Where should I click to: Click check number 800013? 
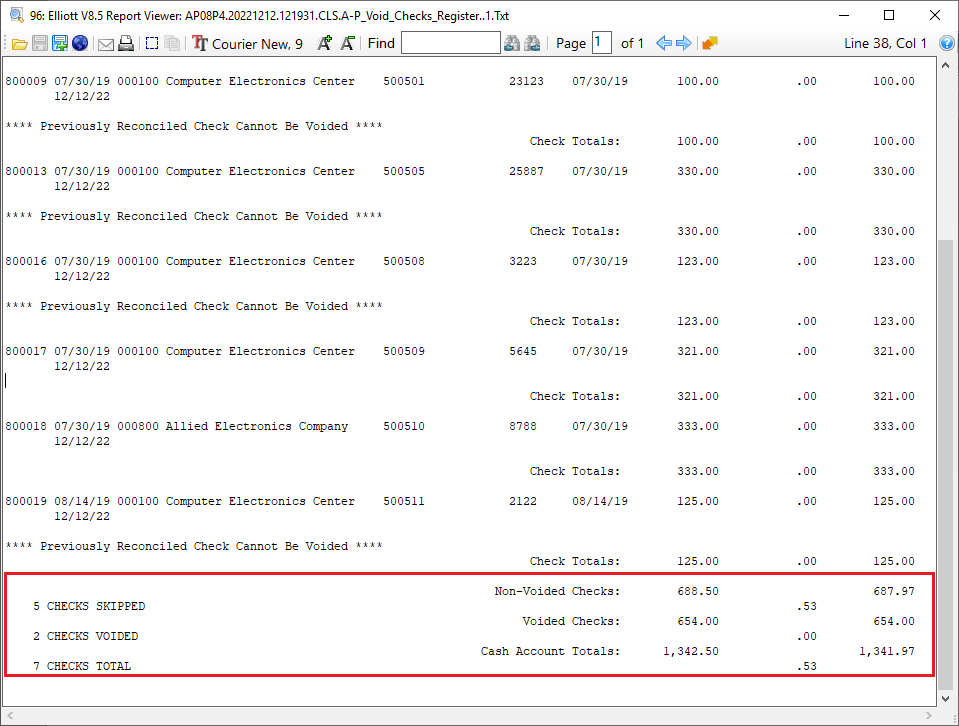click(x=26, y=171)
